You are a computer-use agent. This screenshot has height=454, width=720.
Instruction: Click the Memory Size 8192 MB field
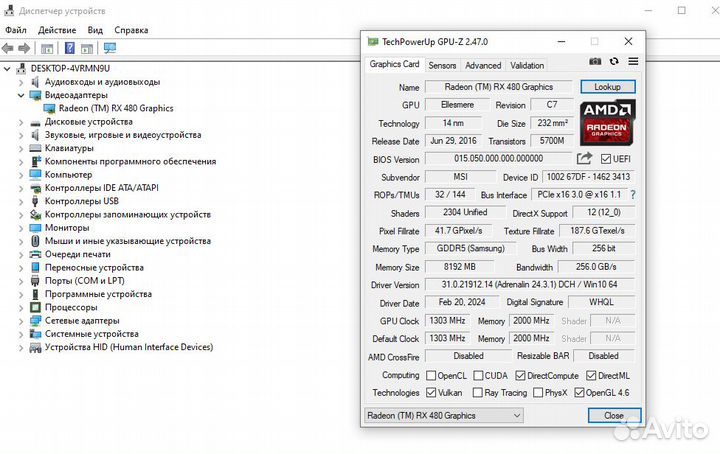point(460,267)
